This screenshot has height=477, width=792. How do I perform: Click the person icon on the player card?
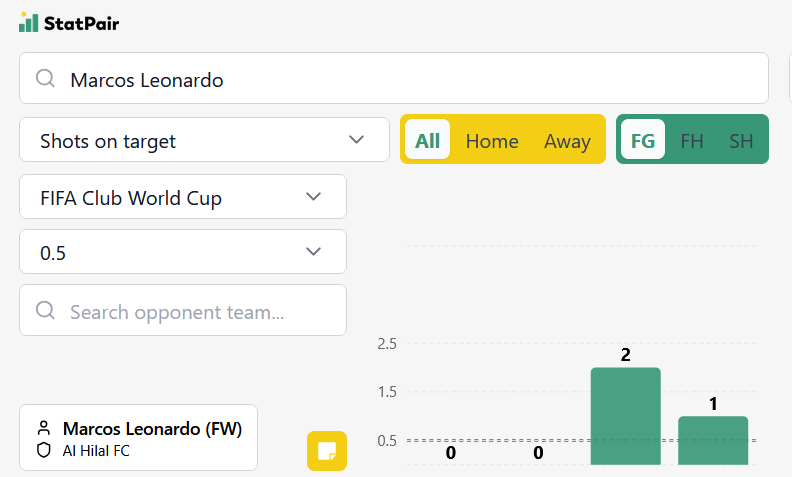pos(44,428)
